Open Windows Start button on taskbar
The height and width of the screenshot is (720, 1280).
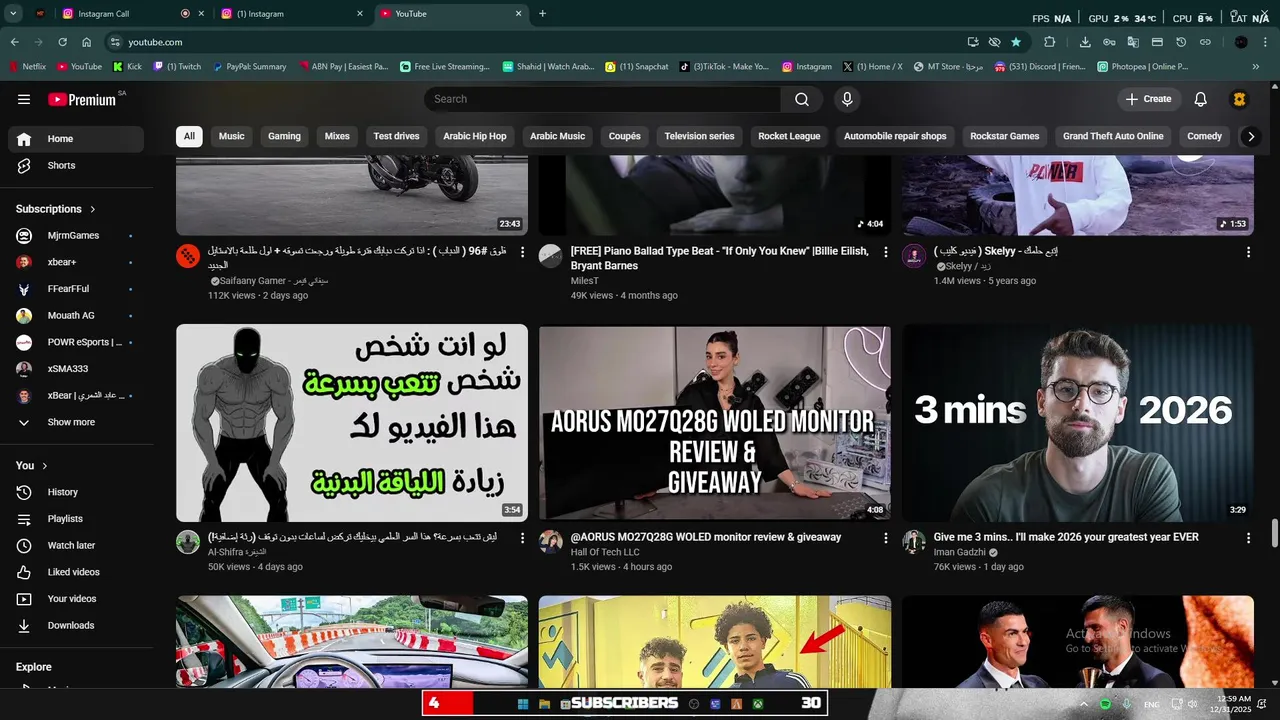coord(523,704)
